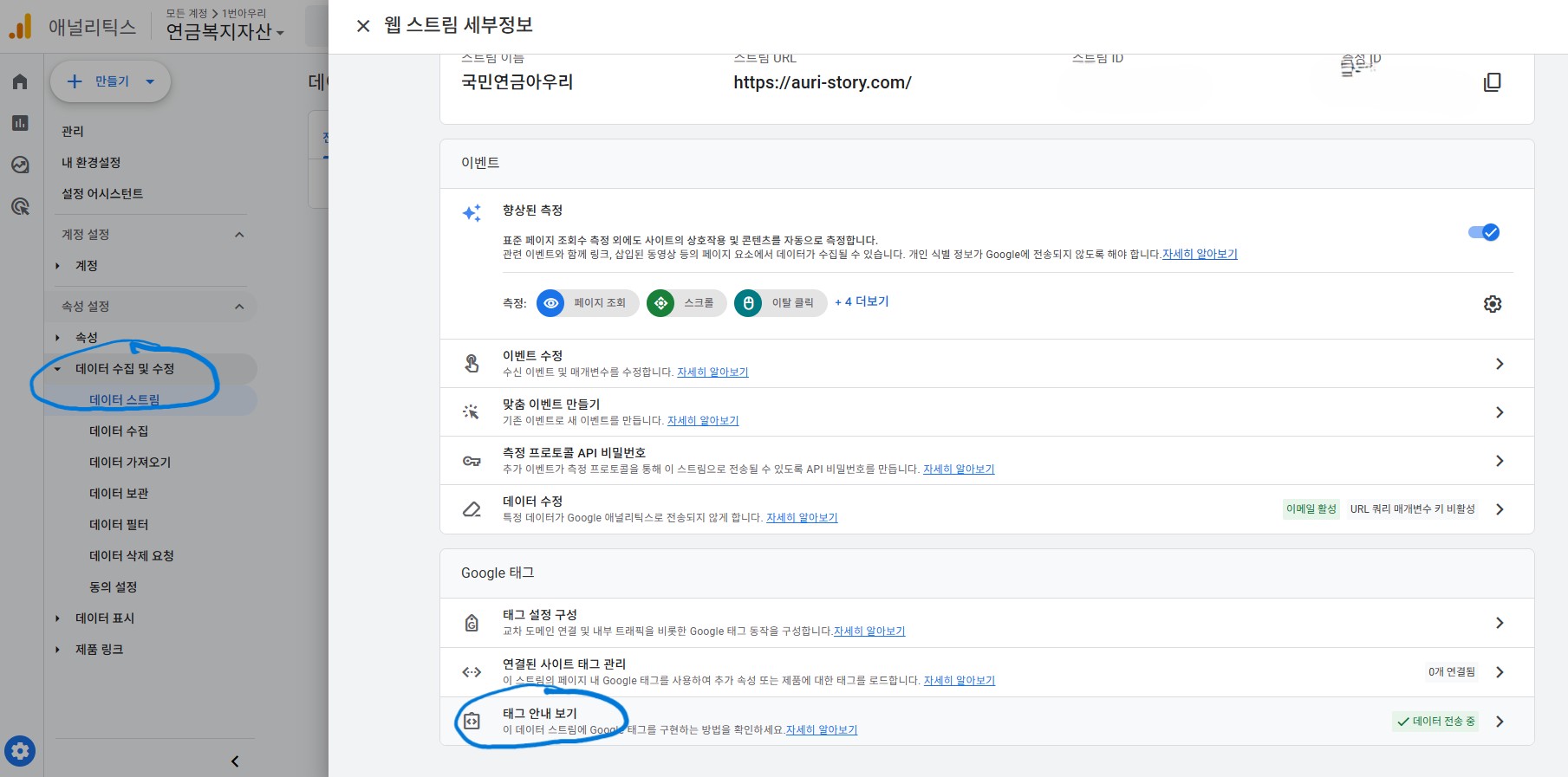The width and height of the screenshot is (1568, 777).
Task: Click the Google Analytics logo
Action: [21, 26]
